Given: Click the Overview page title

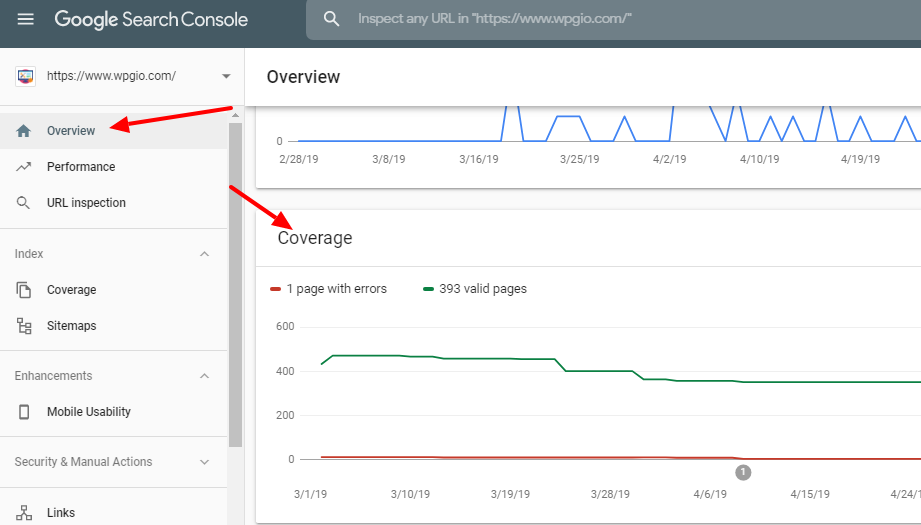Looking at the screenshot, I should click(x=303, y=77).
